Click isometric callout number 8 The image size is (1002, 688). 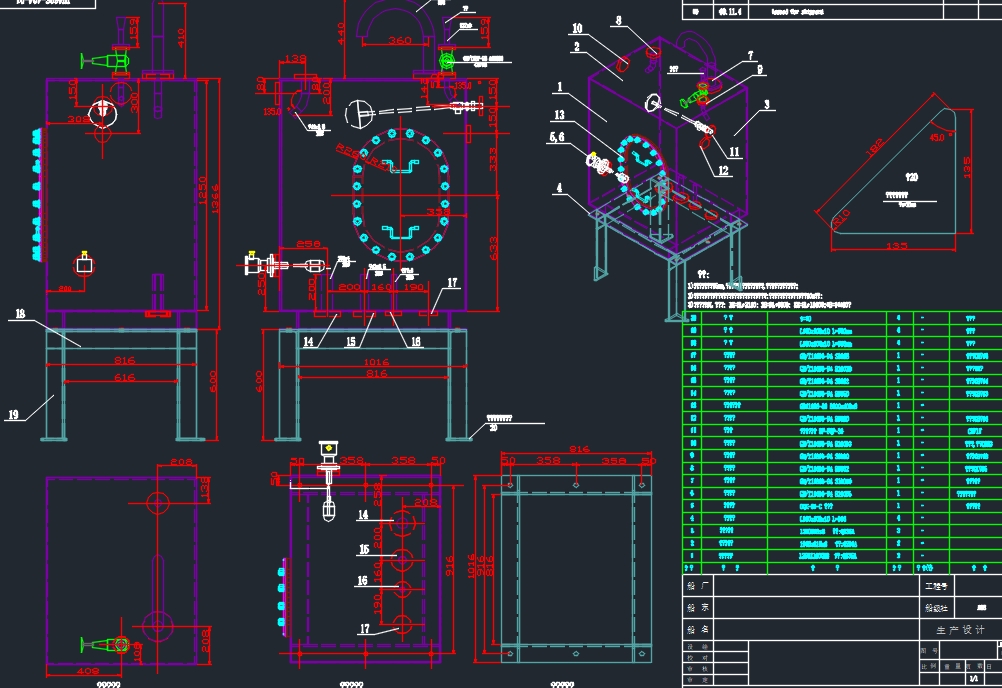pos(619,20)
